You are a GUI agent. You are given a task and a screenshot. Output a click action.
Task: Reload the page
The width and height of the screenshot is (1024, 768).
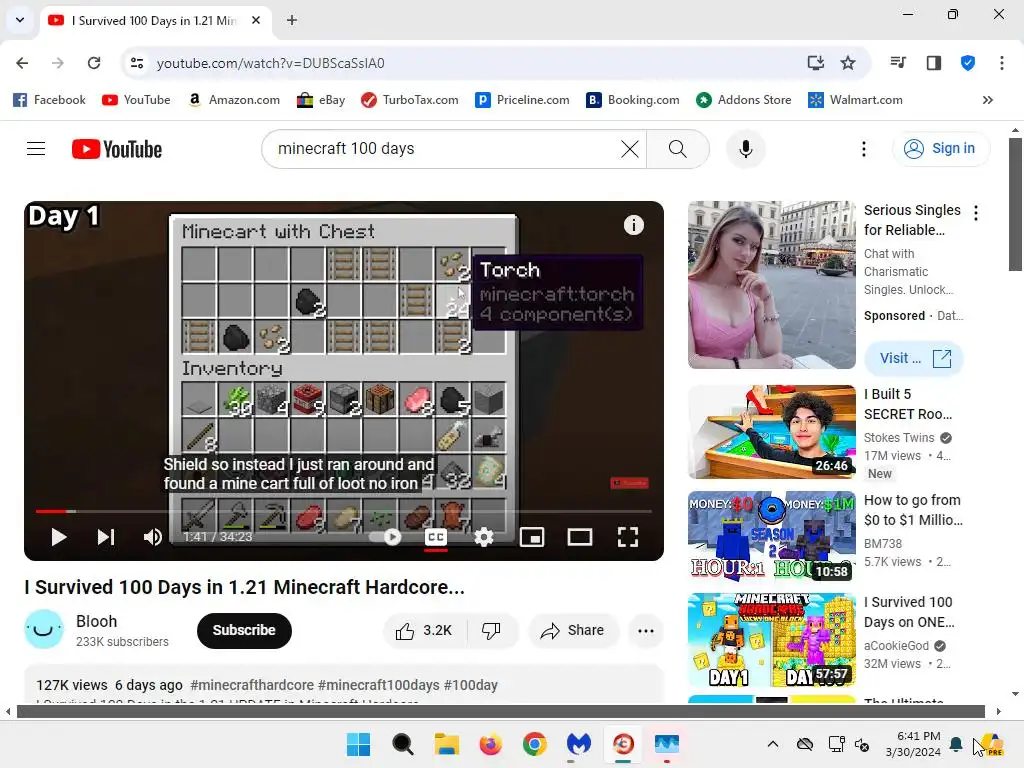(x=94, y=63)
